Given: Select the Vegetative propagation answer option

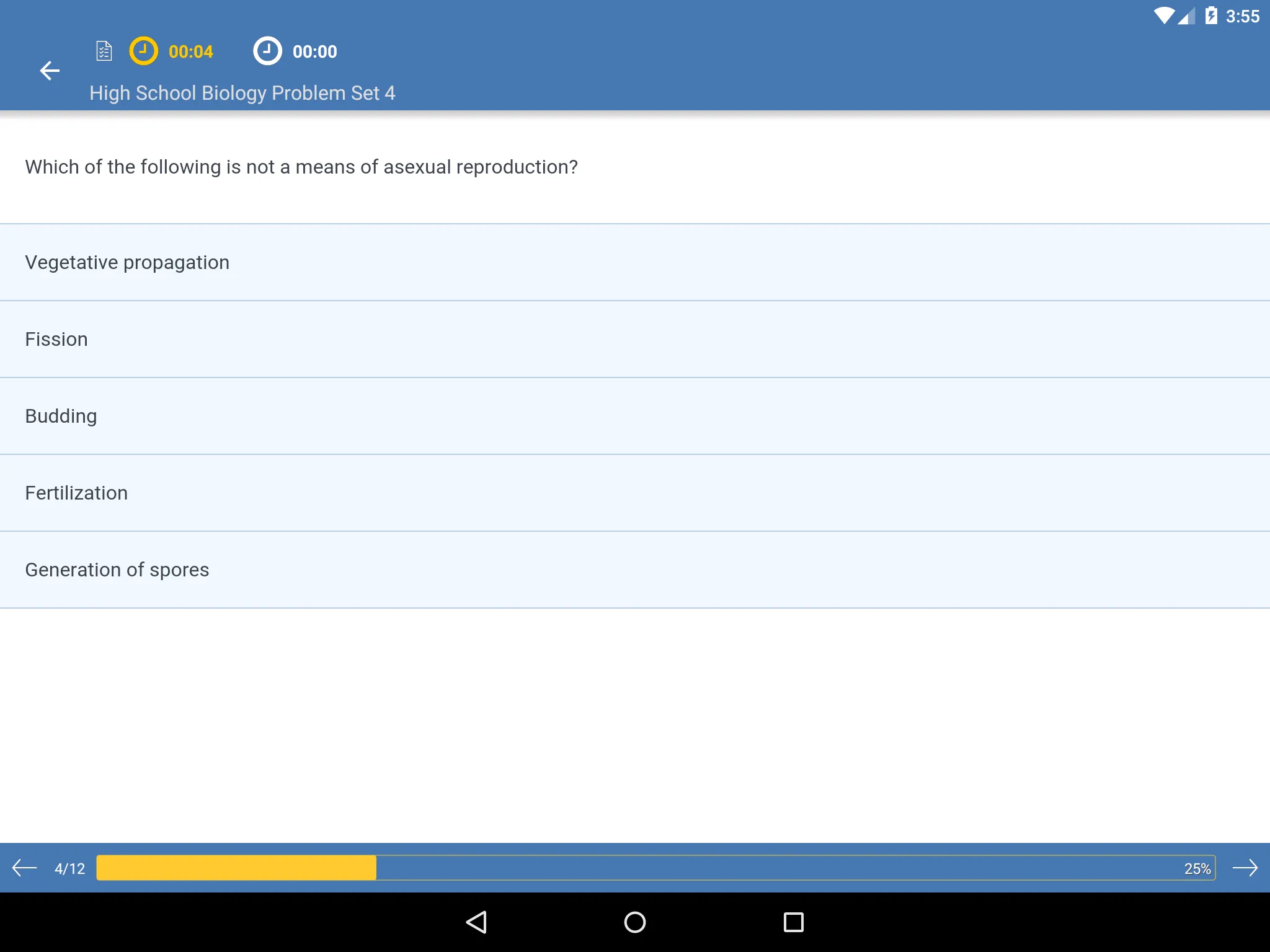Looking at the screenshot, I should tap(635, 262).
